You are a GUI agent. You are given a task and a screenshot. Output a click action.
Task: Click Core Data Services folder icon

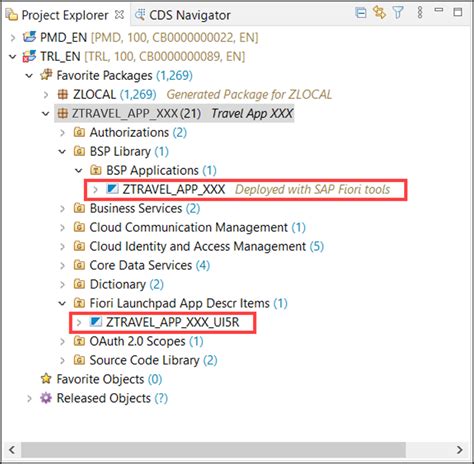pos(79,265)
